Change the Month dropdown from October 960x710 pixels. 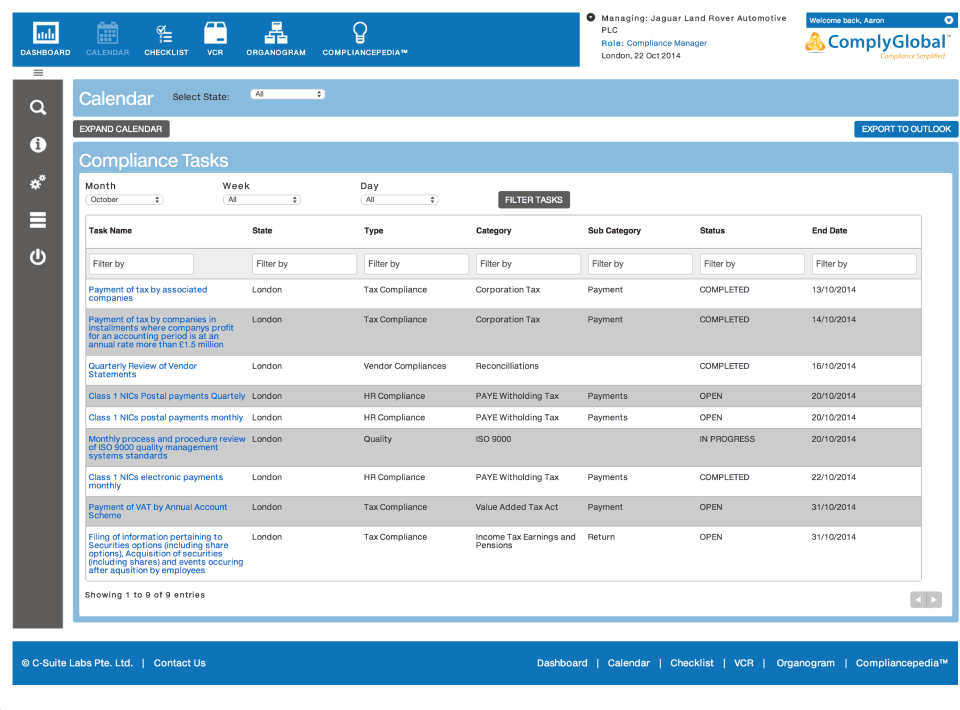pos(124,199)
